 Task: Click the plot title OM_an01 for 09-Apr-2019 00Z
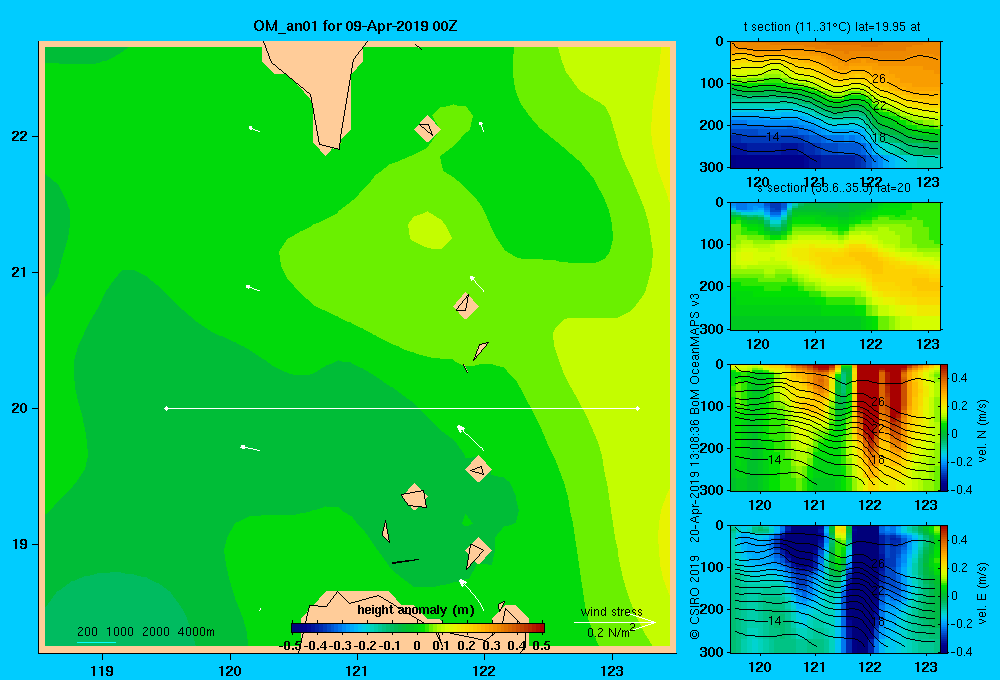pyautogui.click(x=355, y=27)
